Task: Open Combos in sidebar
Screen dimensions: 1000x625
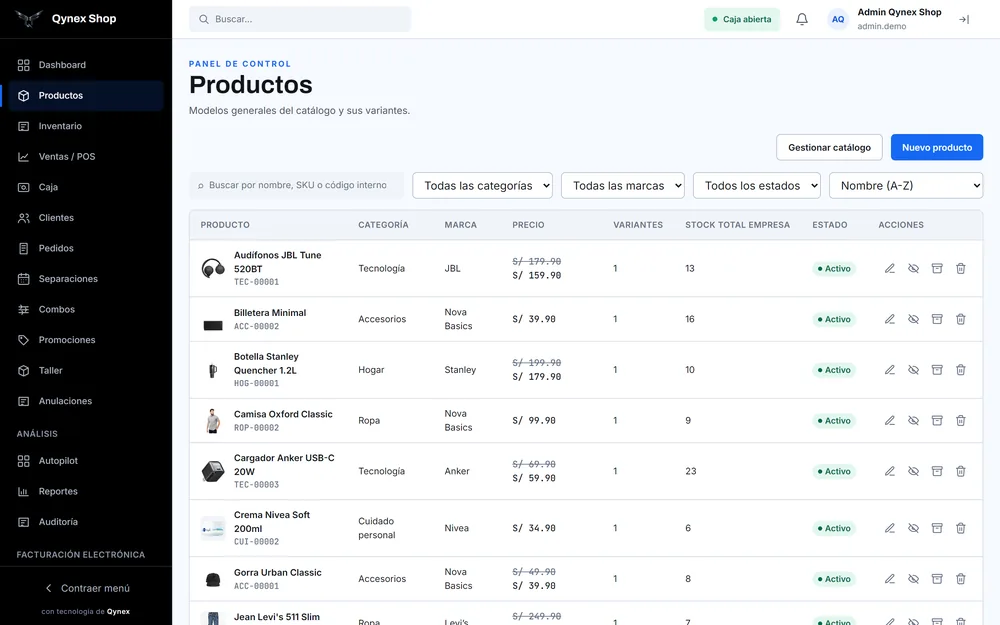Action: tap(86, 310)
